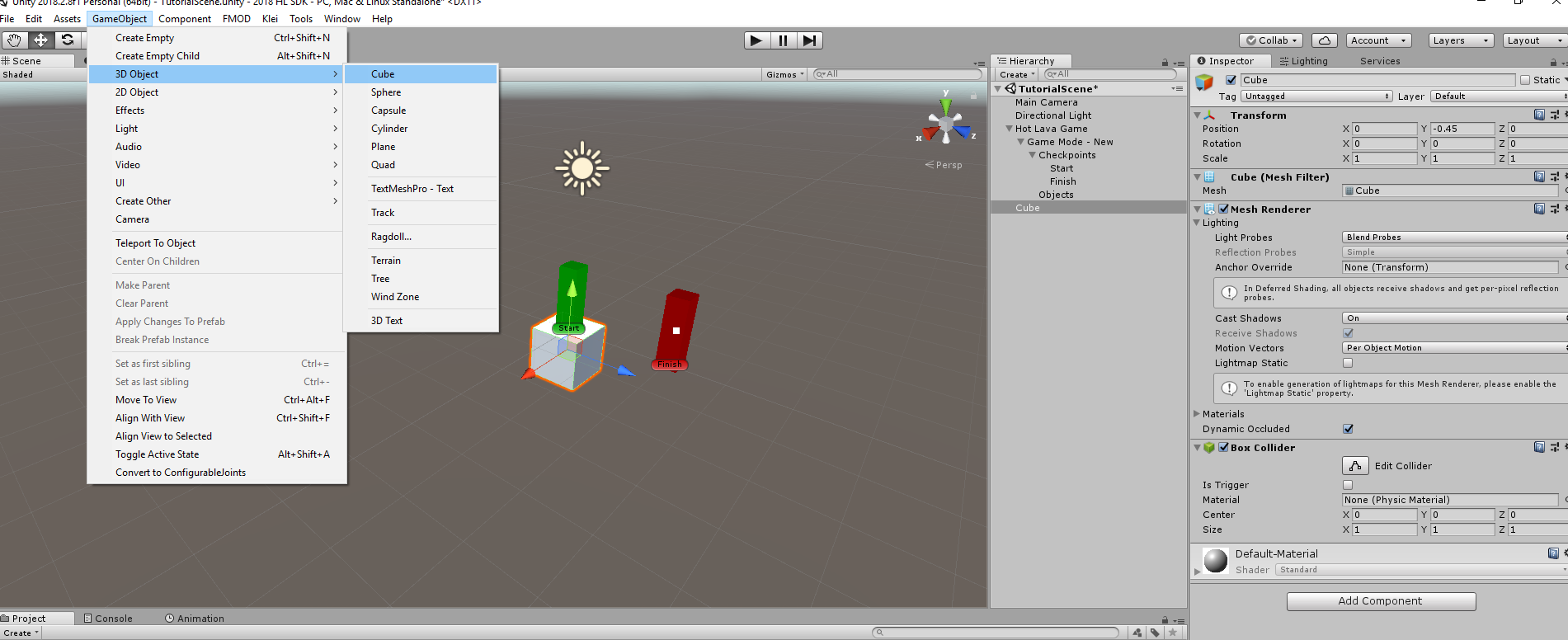1568x640 pixels.
Task: Open Default-Material help reference icon
Action: point(1553,553)
